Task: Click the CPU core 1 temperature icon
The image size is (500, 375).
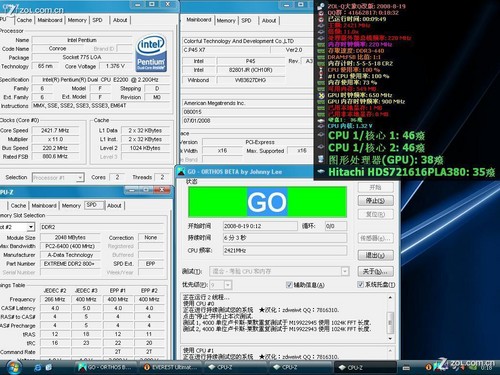Action: click(321, 135)
